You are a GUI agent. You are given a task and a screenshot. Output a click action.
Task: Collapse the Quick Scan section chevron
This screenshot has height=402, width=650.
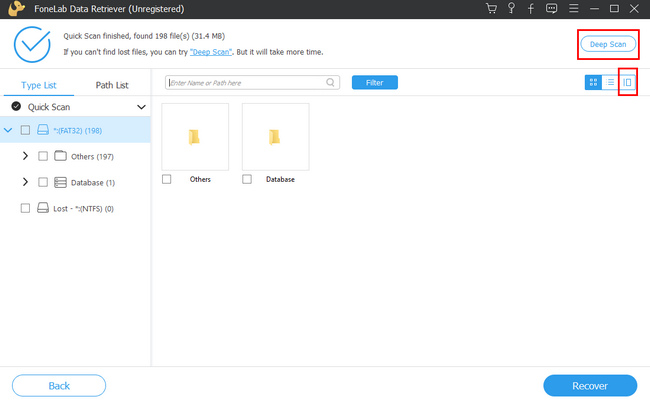(141, 107)
